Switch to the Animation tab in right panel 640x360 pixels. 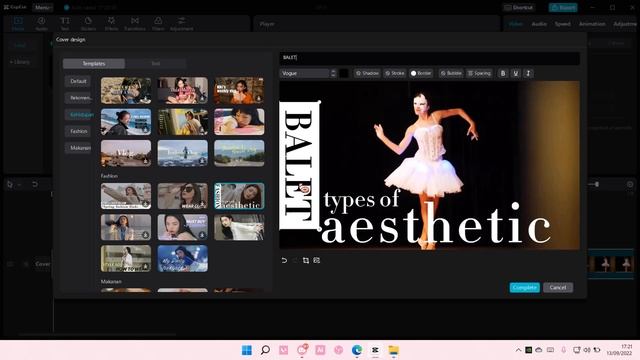coord(592,24)
